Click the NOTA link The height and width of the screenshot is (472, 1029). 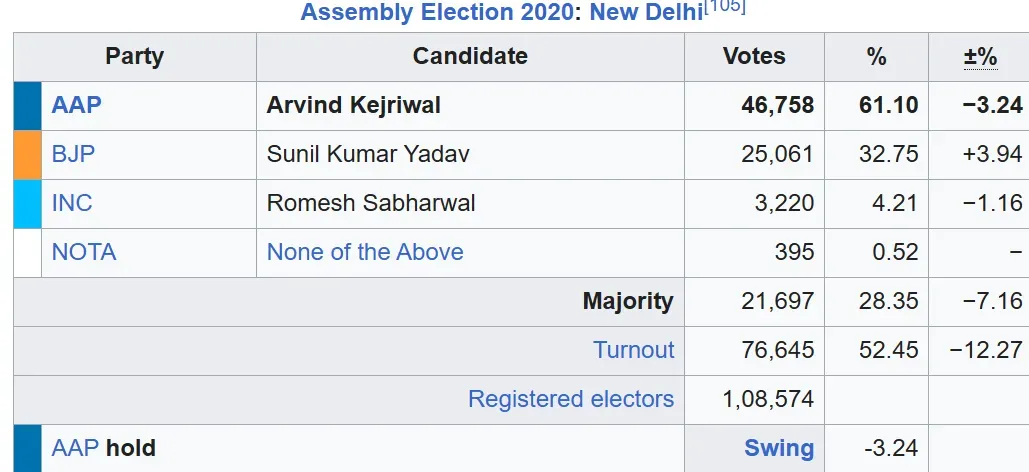84,252
